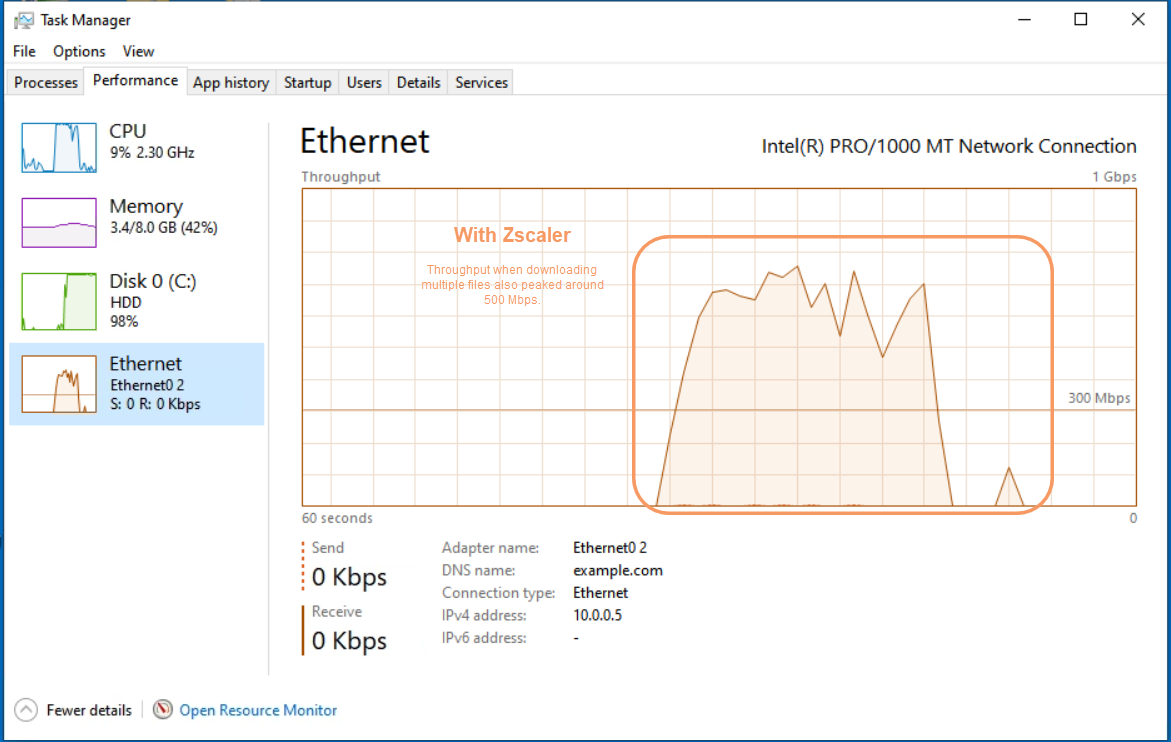This screenshot has width=1171, height=742.
Task: Open Resource Monitor link
Action: [x=258, y=710]
